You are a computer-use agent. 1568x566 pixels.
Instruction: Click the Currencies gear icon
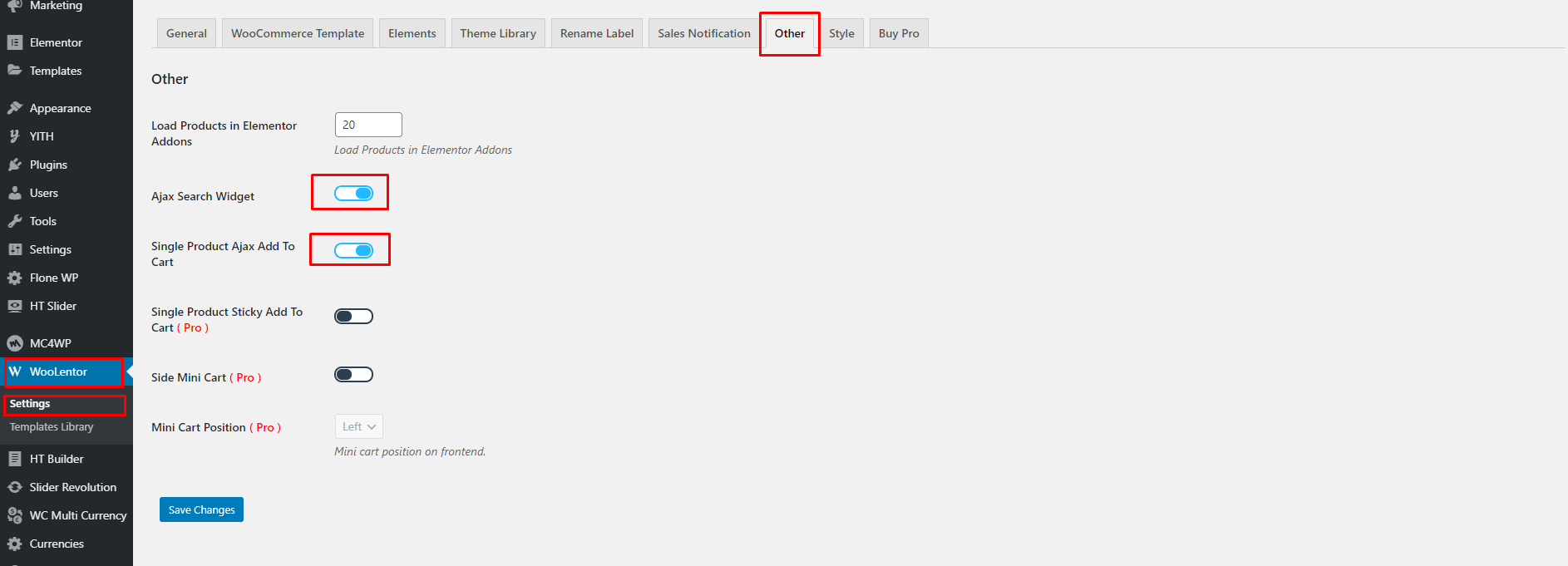click(x=15, y=544)
